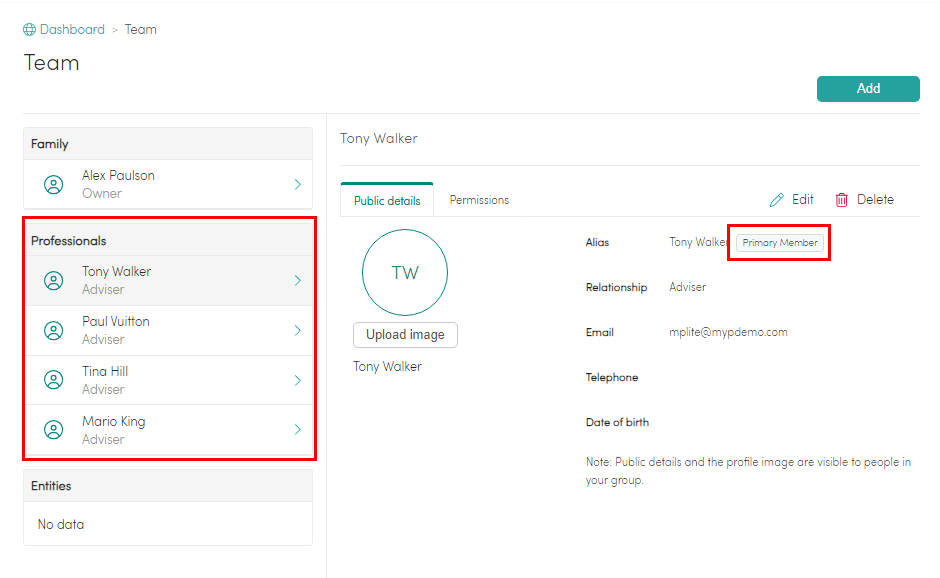Screen dimensions: 940x578
Task: Open Mario King via right chevron
Action: click(297, 431)
